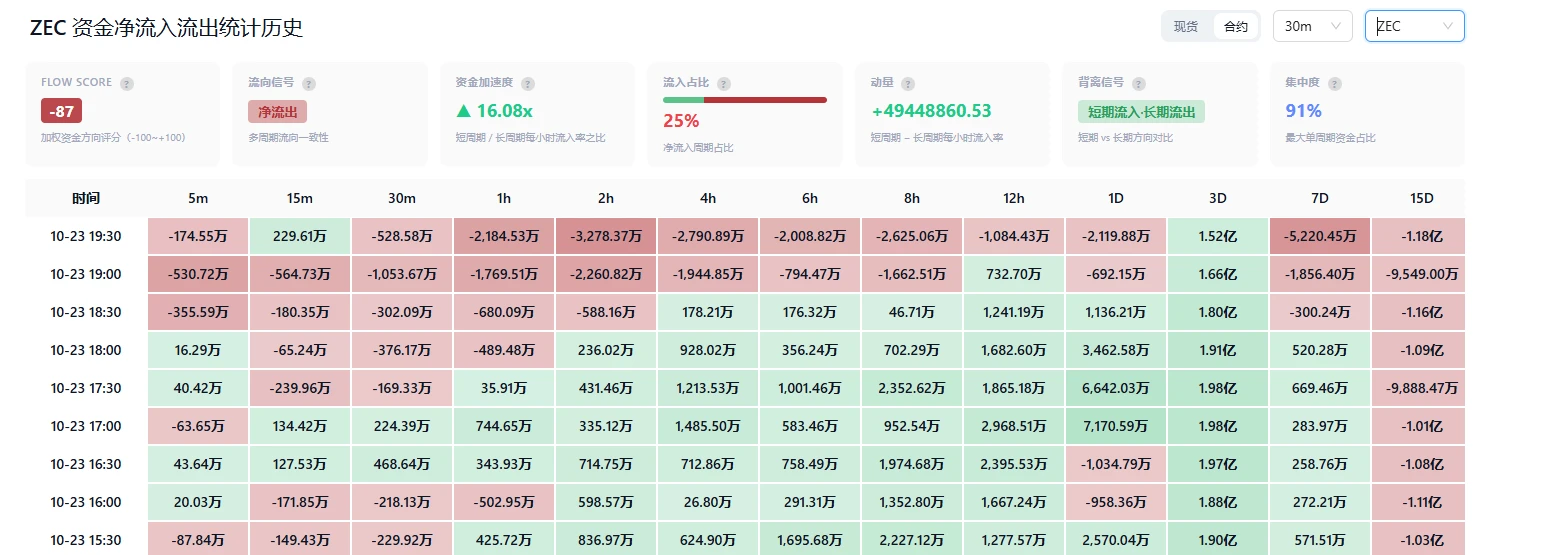The height and width of the screenshot is (555, 1557).
Task: Click the 1,695.68万 cell
Action: [810, 539]
